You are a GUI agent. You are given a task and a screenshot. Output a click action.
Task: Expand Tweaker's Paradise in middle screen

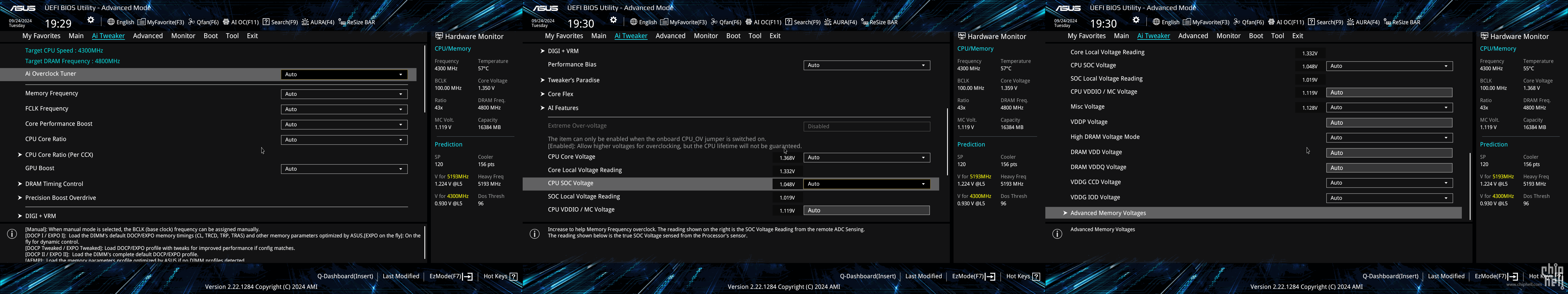tap(570, 80)
